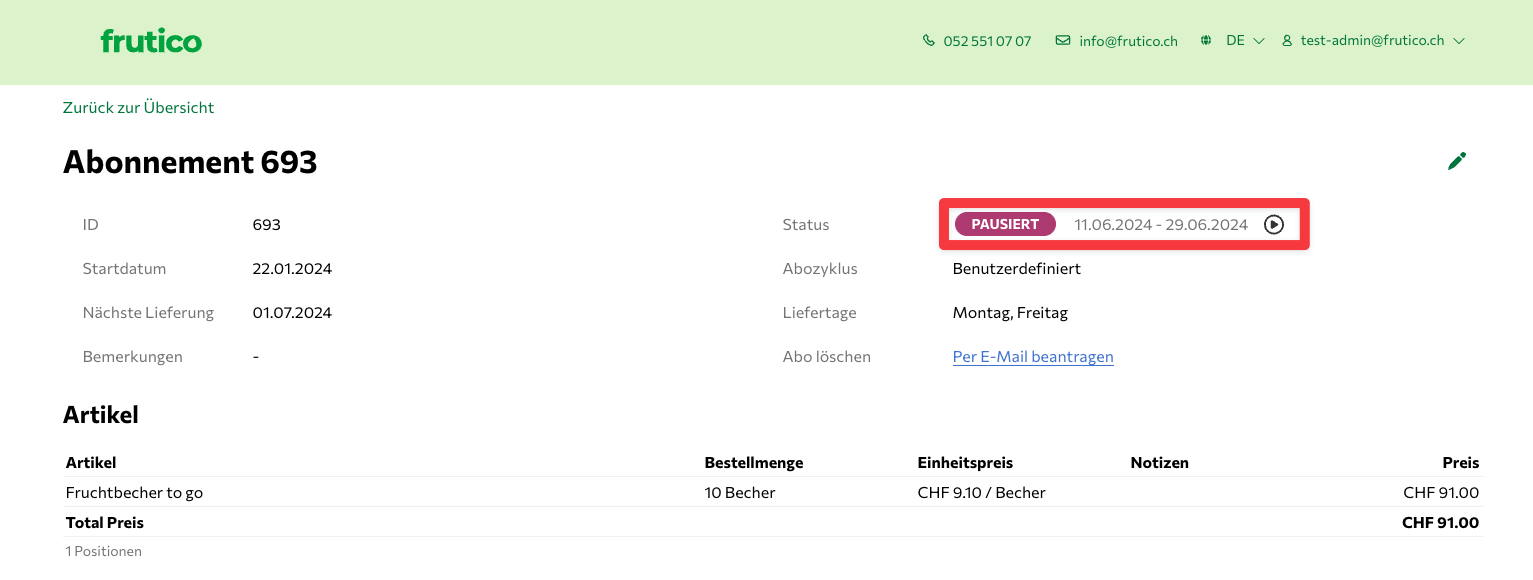Click the Einheitspreis column header

[x=965, y=463]
